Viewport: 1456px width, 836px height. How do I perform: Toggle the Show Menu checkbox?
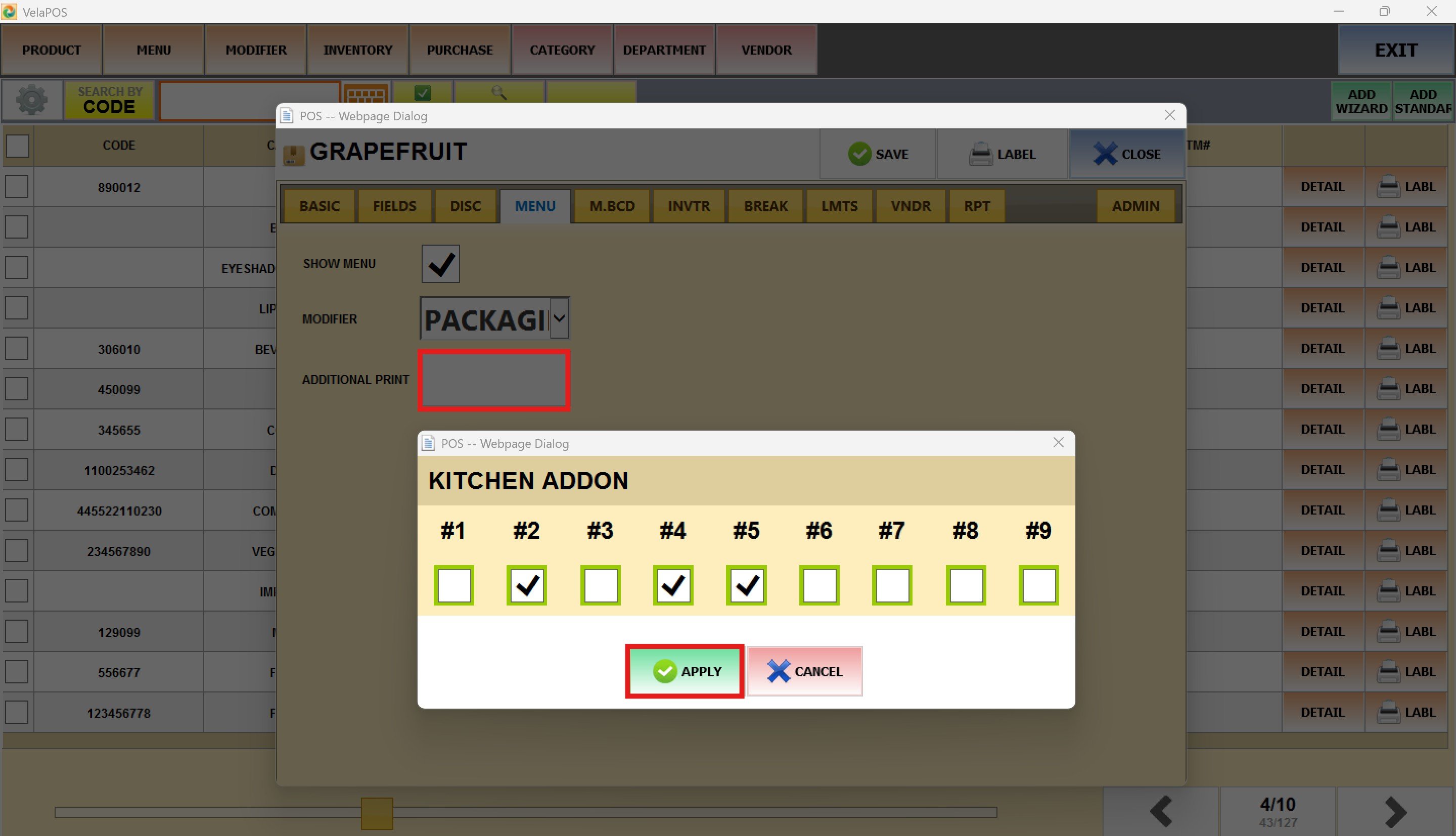tap(440, 264)
